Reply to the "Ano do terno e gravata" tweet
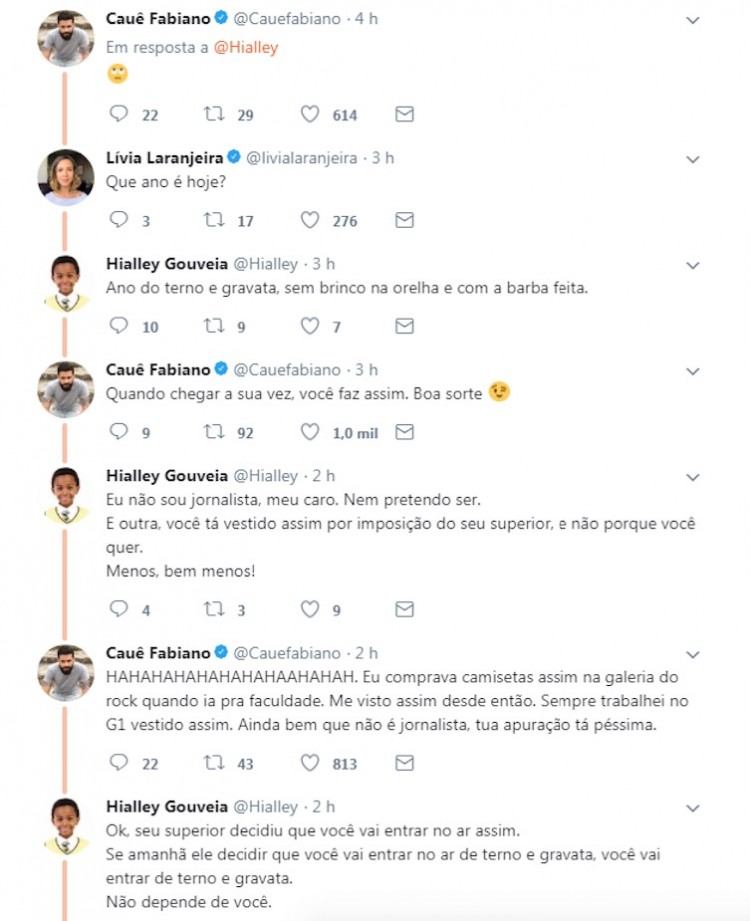Viewport: 750px width, 921px height. pos(119,326)
